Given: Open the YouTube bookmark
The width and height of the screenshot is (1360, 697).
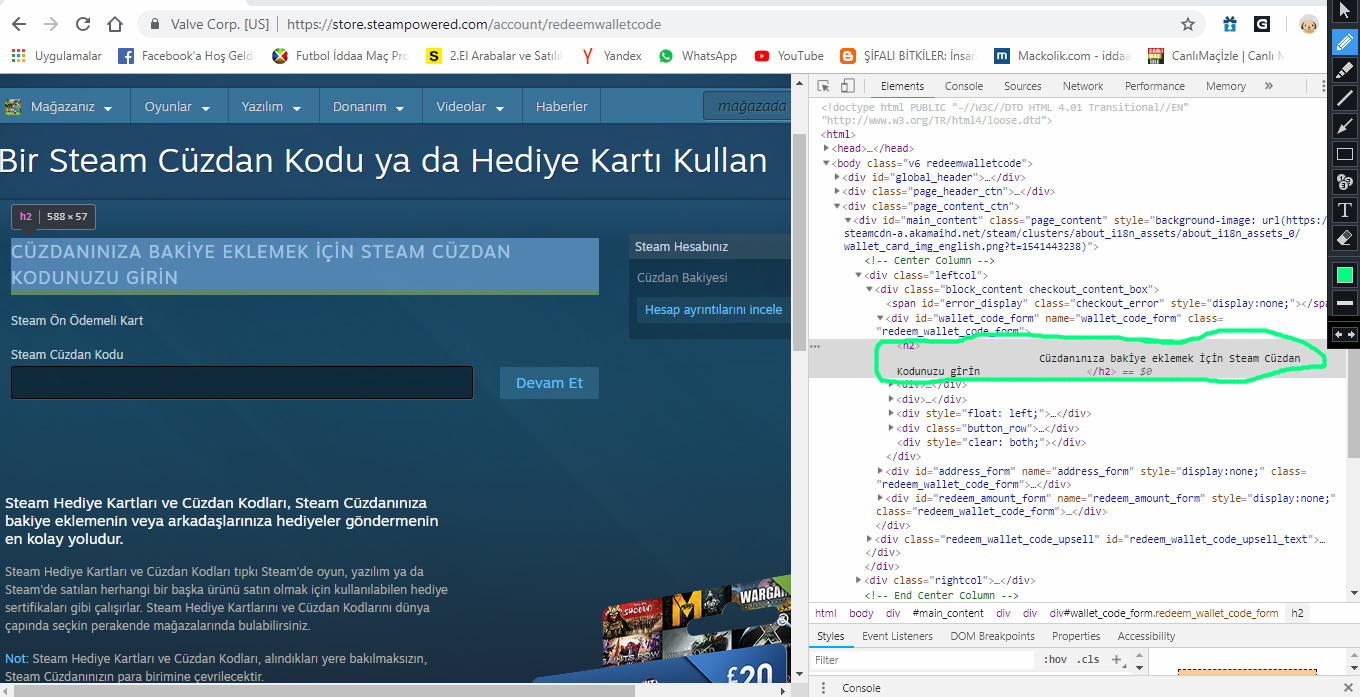Looking at the screenshot, I should pos(790,56).
